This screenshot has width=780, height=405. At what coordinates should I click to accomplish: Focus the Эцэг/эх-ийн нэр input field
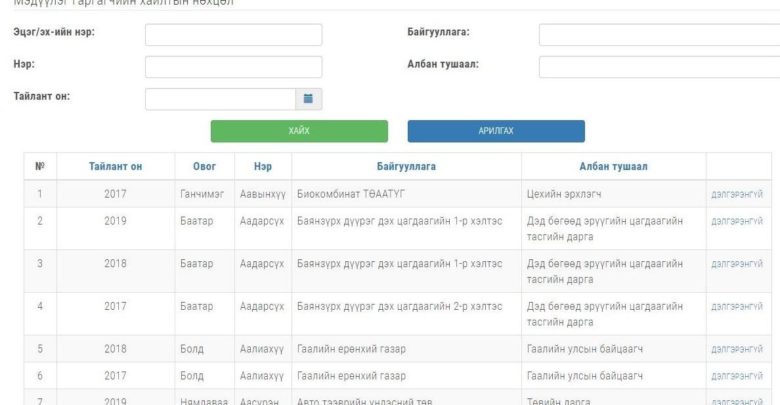[233, 35]
